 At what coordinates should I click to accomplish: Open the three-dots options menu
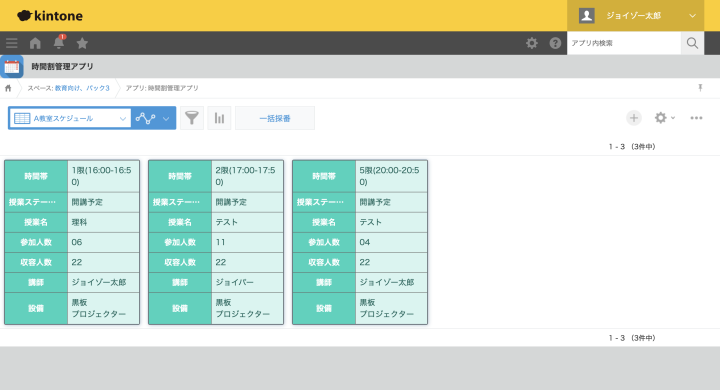[x=696, y=118]
